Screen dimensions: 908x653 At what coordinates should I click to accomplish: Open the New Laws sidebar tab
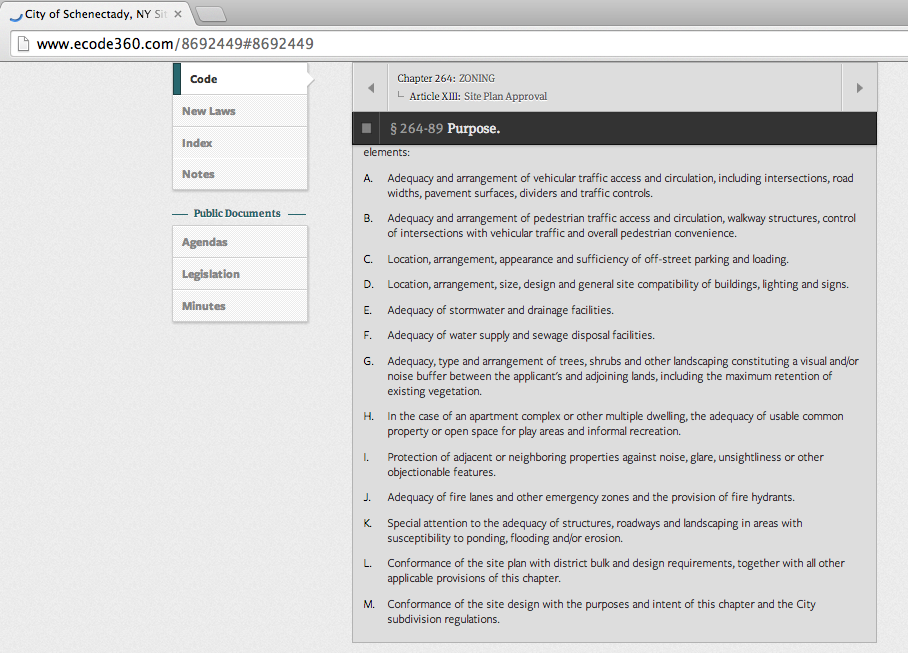240,111
